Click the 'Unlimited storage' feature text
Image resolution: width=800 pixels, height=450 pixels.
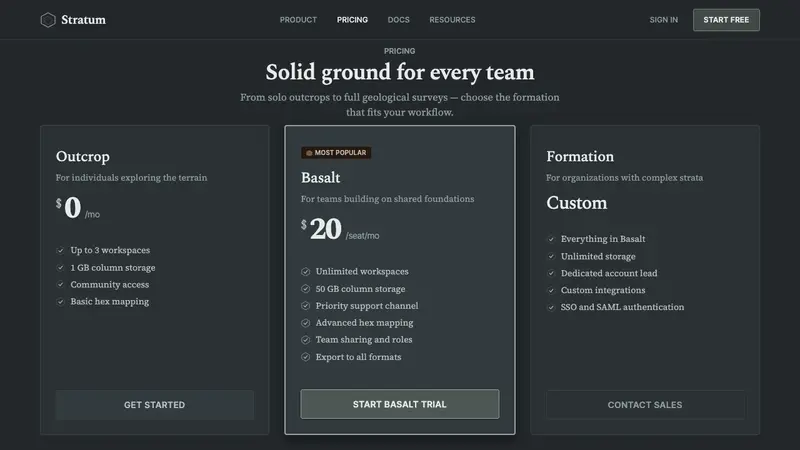tap(598, 256)
